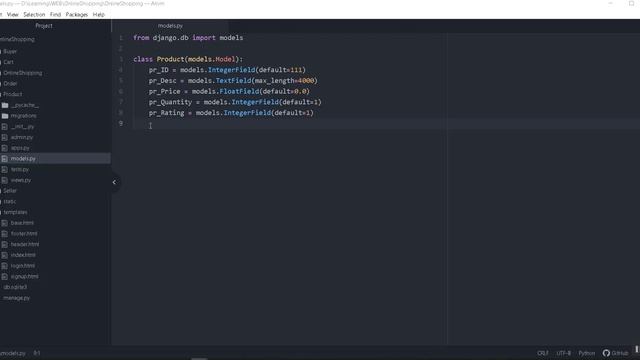Click the Python grammar selector

click(587, 353)
